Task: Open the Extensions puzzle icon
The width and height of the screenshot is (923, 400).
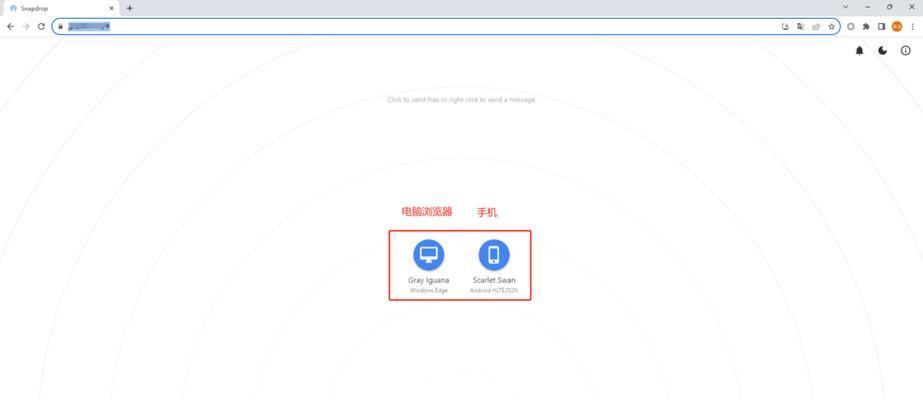Action: 866,26
